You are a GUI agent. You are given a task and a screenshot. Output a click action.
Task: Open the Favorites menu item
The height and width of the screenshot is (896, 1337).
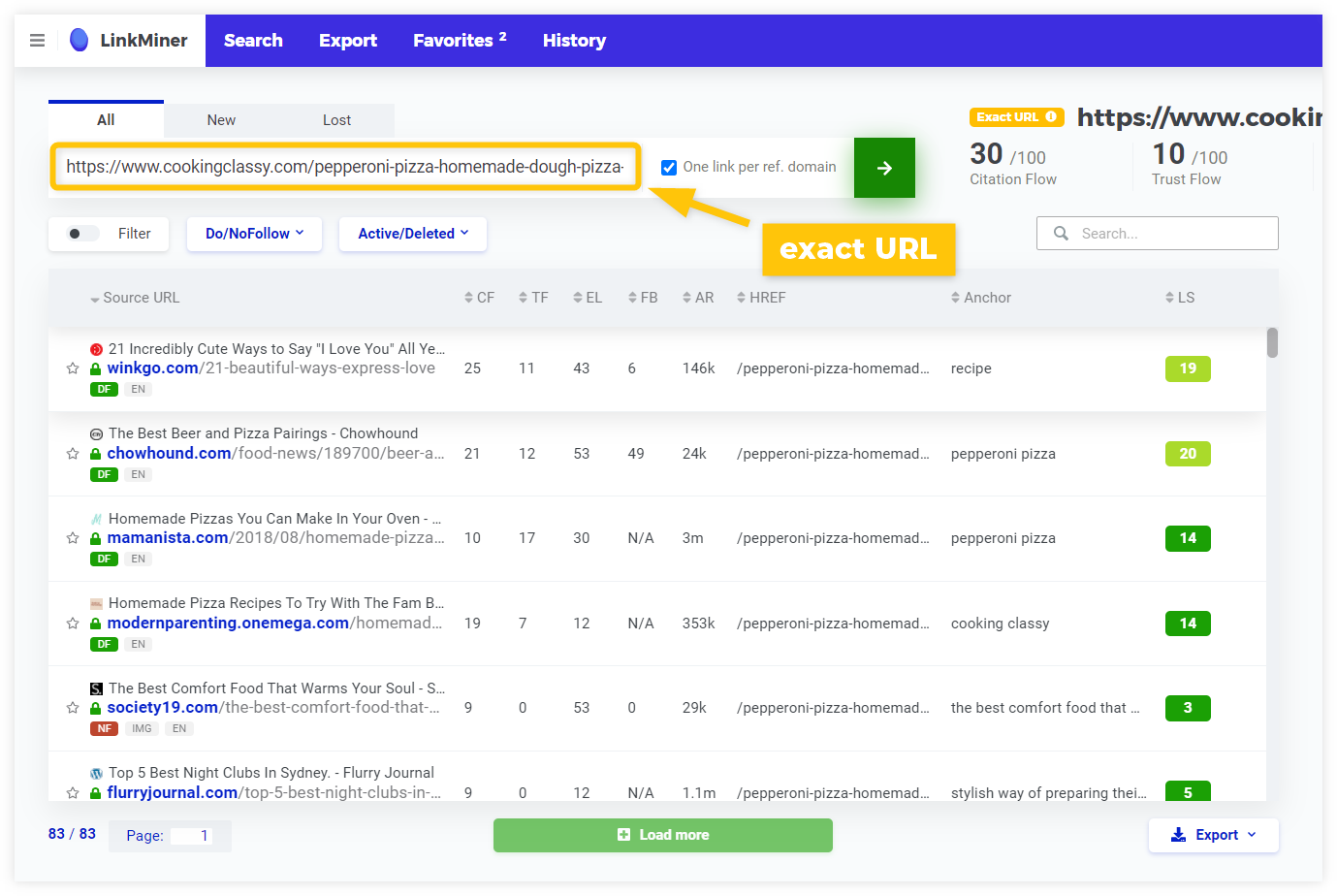coord(452,40)
